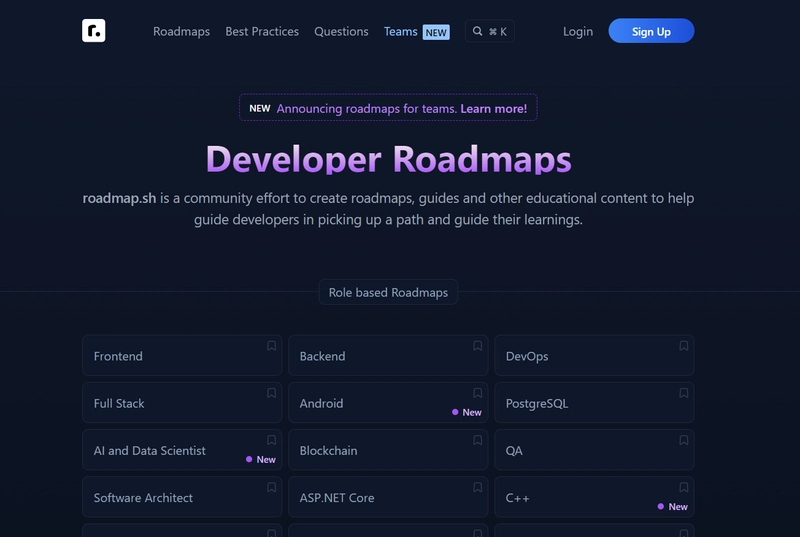Bookmark the DevOps roadmap

click(684, 346)
